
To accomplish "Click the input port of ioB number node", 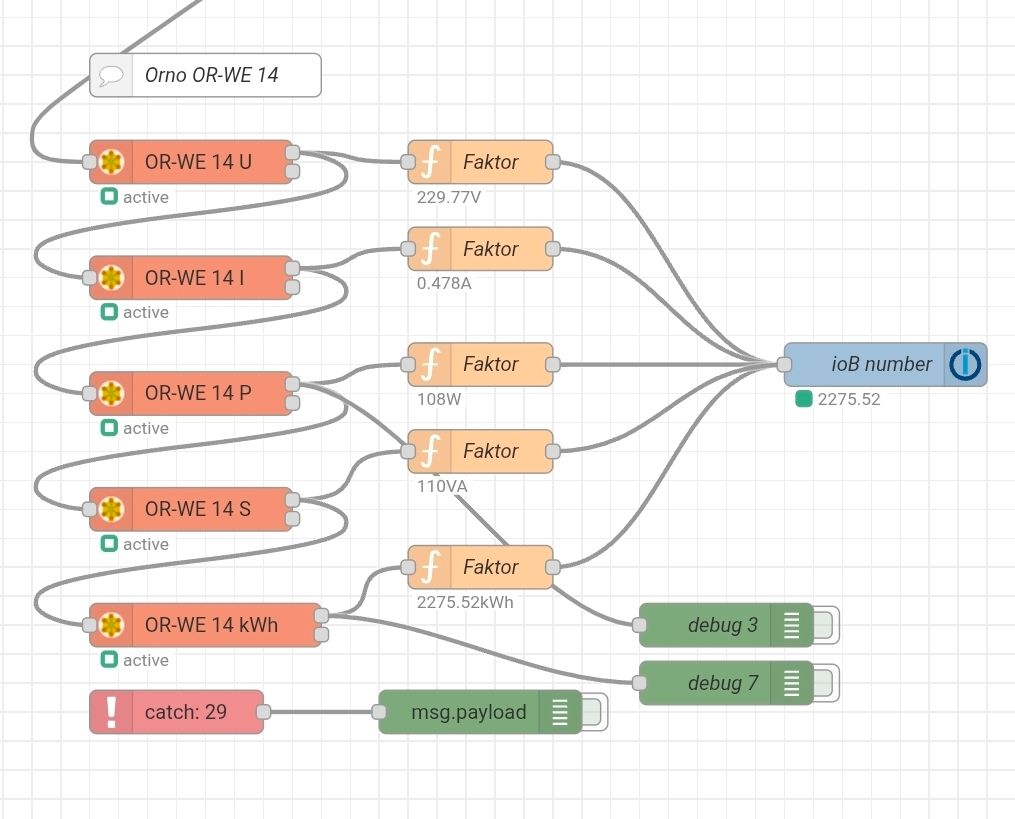I will (x=784, y=365).
